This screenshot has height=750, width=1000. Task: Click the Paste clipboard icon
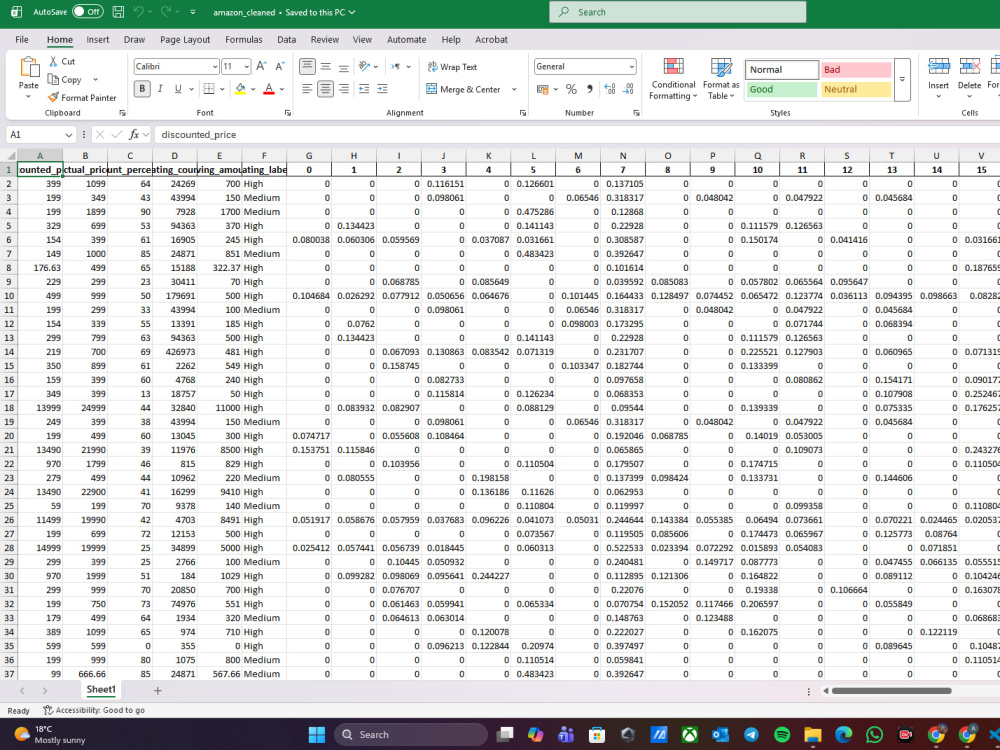[29, 68]
